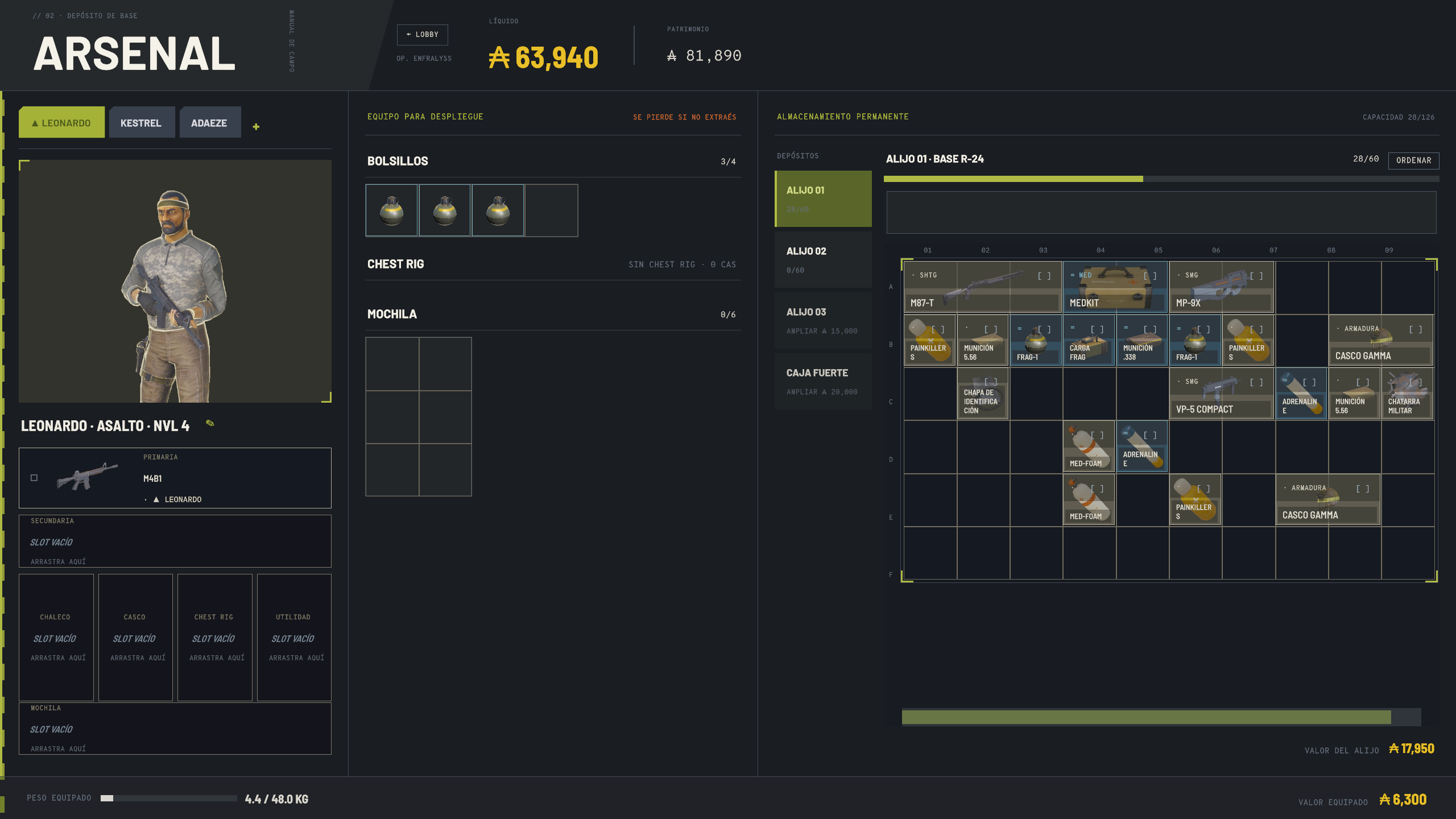
Task: Open the Alijo 02 deposit
Action: point(823,259)
